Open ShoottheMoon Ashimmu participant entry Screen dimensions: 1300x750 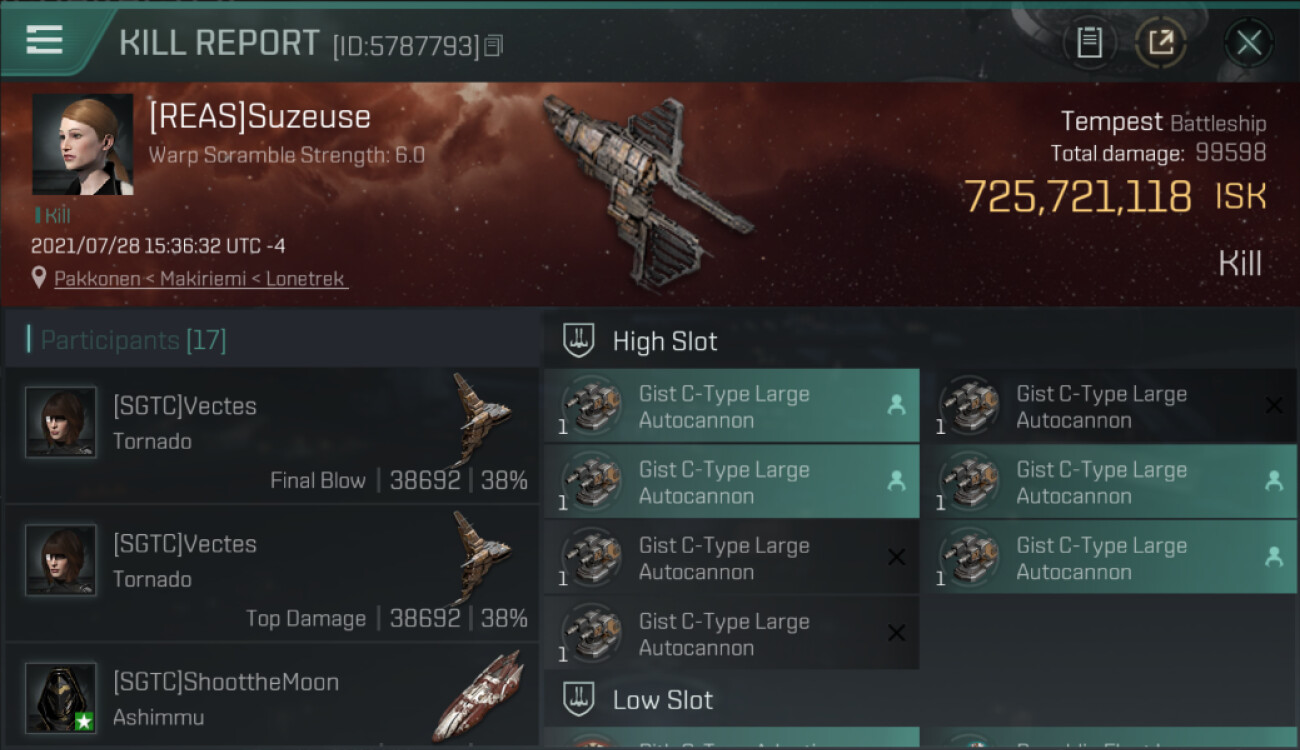click(270, 698)
